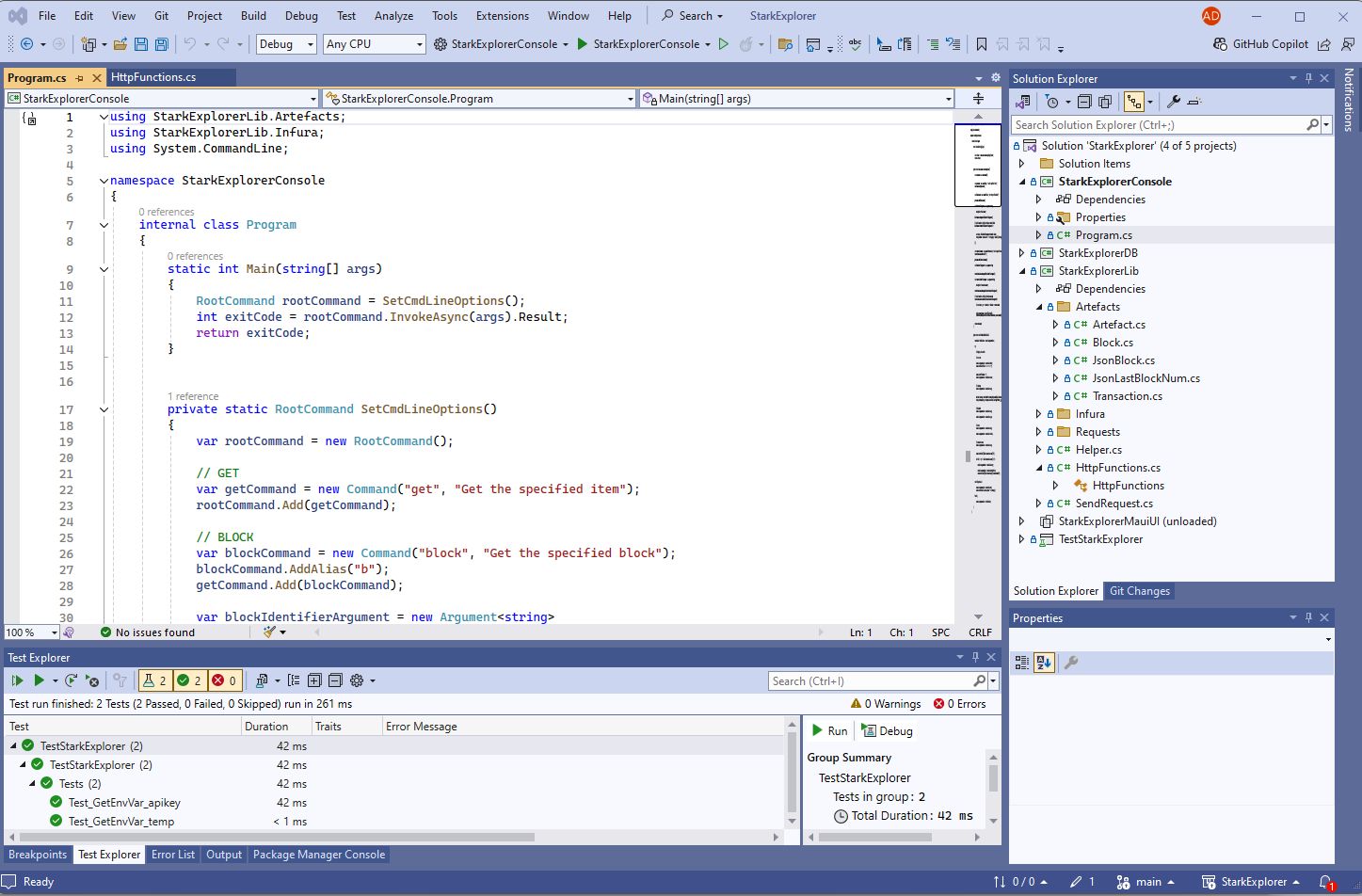
Task: Toggle Alphabetical sort in Properties panel
Action: [x=1043, y=663]
